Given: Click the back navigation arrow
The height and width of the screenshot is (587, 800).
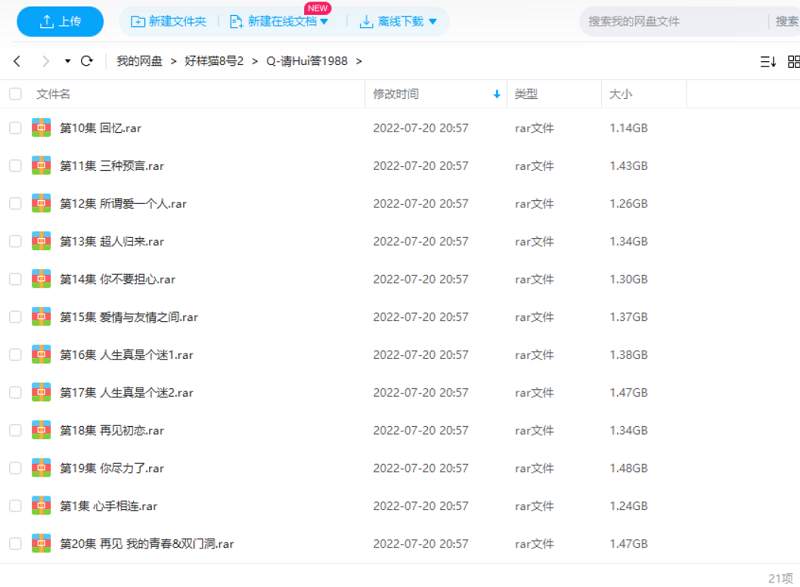Looking at the screenshot, I should (17, 61).
